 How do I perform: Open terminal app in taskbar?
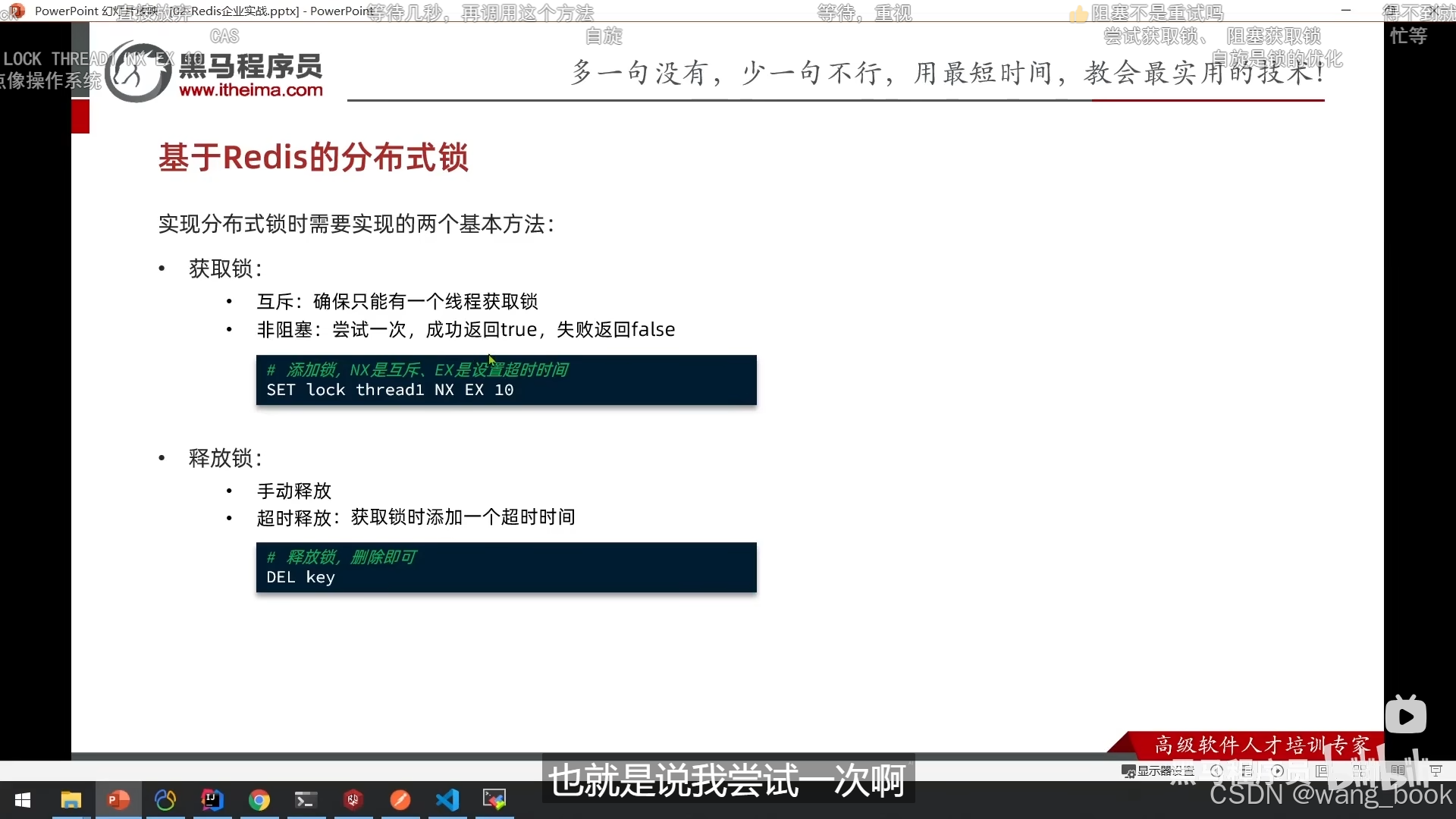click(x=306, y=800)
